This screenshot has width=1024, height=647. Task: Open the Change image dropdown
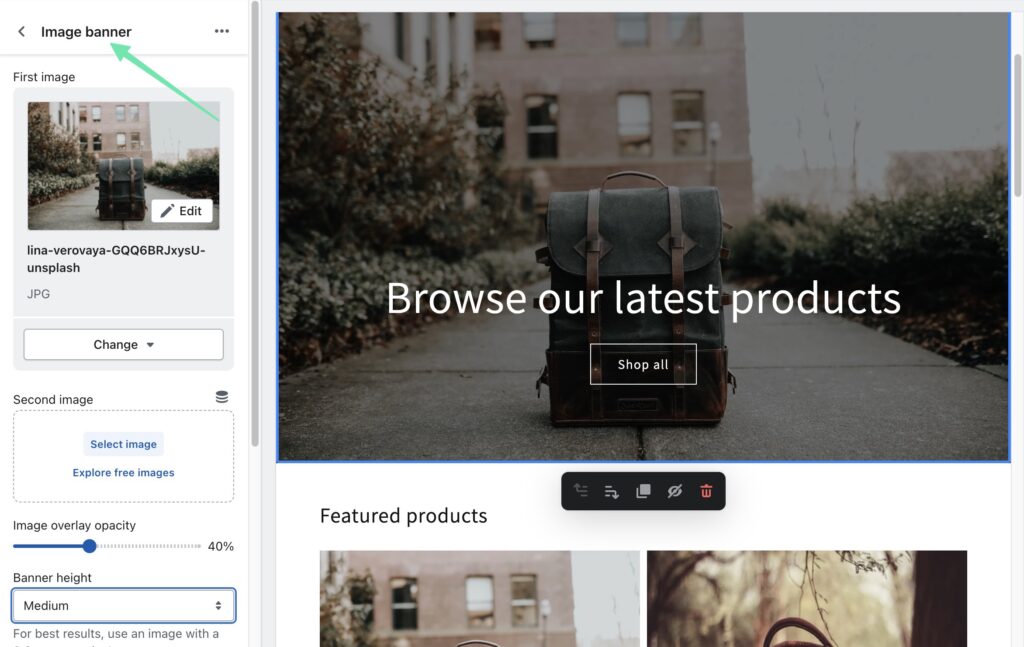(123, 343)
